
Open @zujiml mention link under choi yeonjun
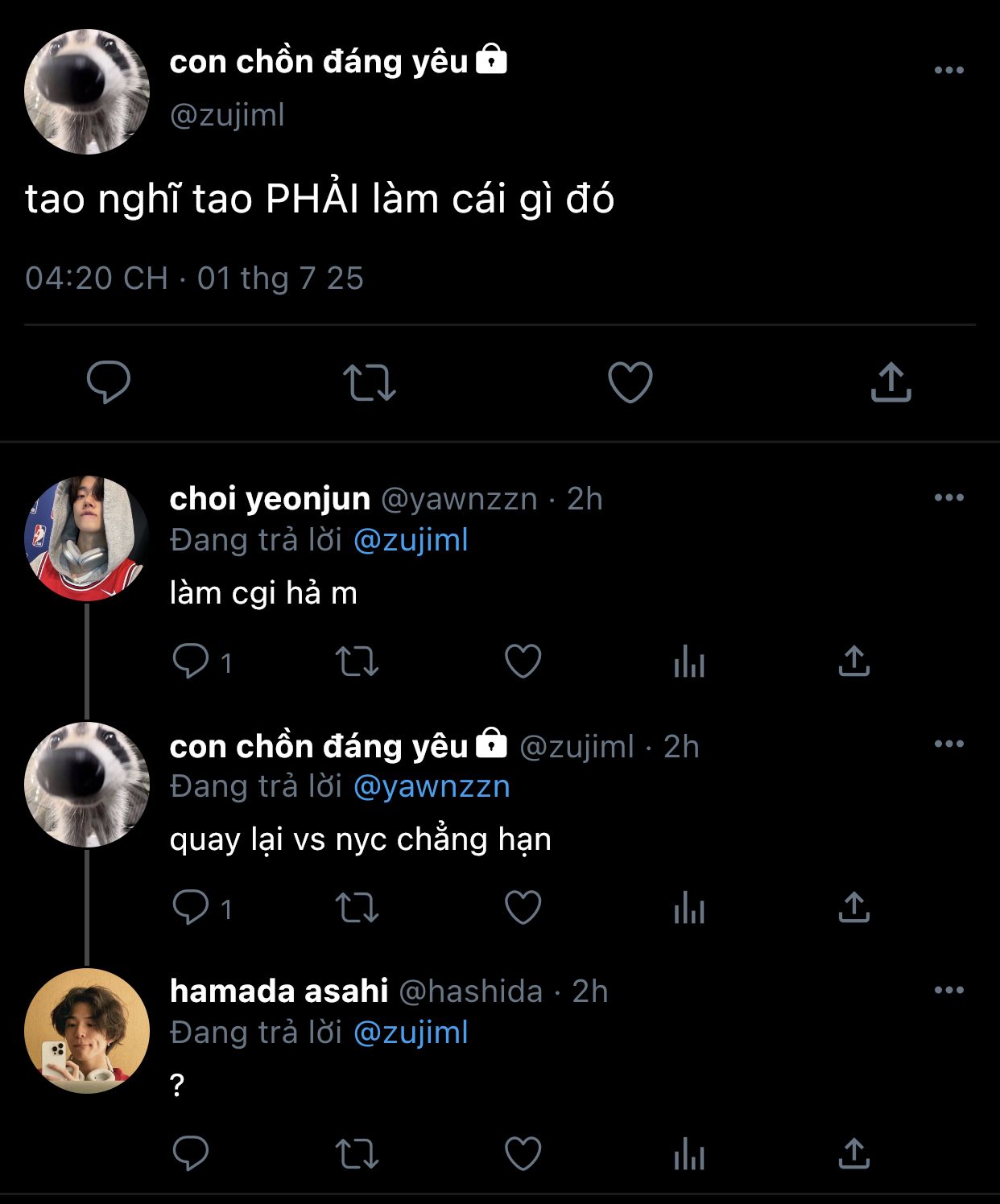tap(411, 540)
